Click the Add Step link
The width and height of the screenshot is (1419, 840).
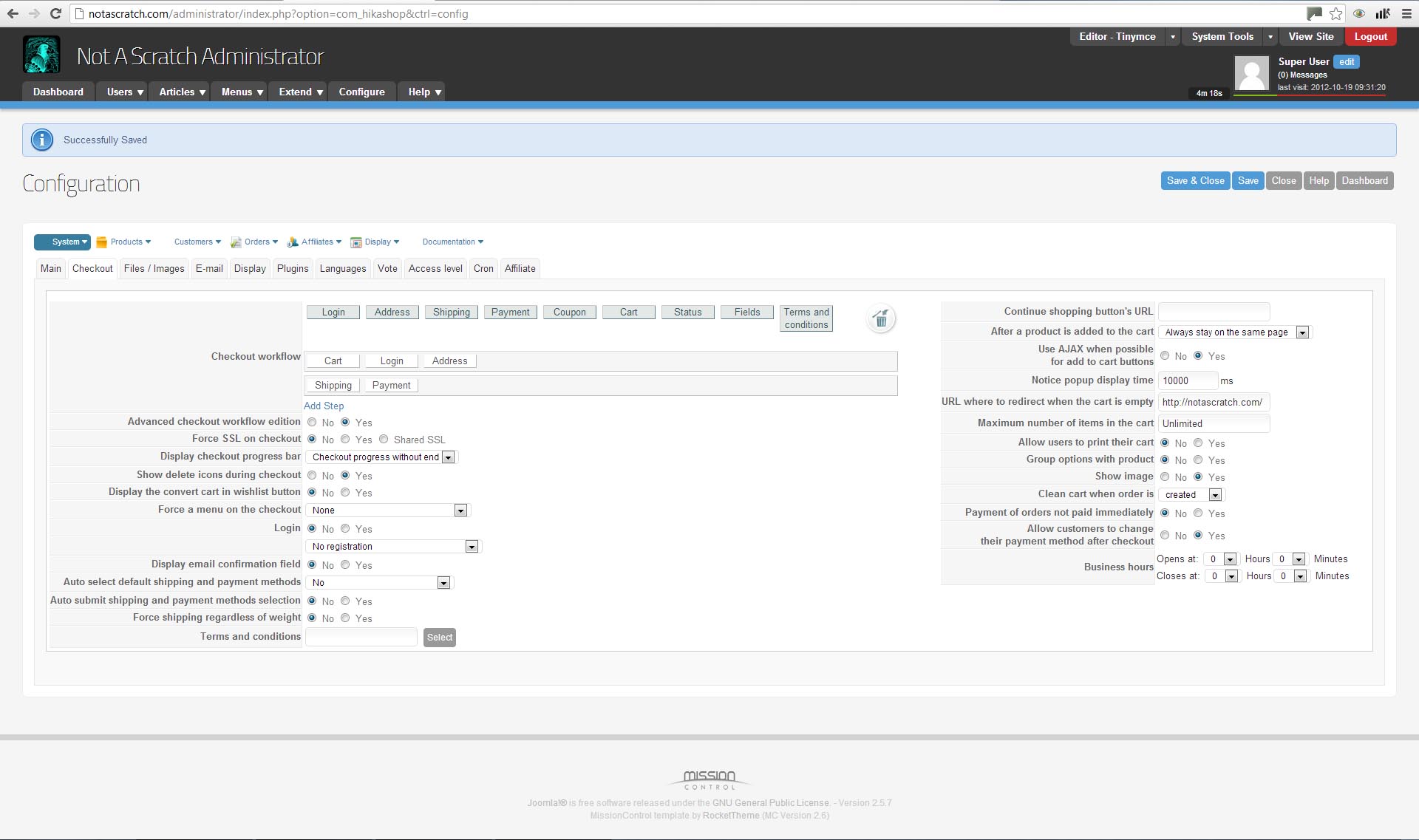[324, 406]
